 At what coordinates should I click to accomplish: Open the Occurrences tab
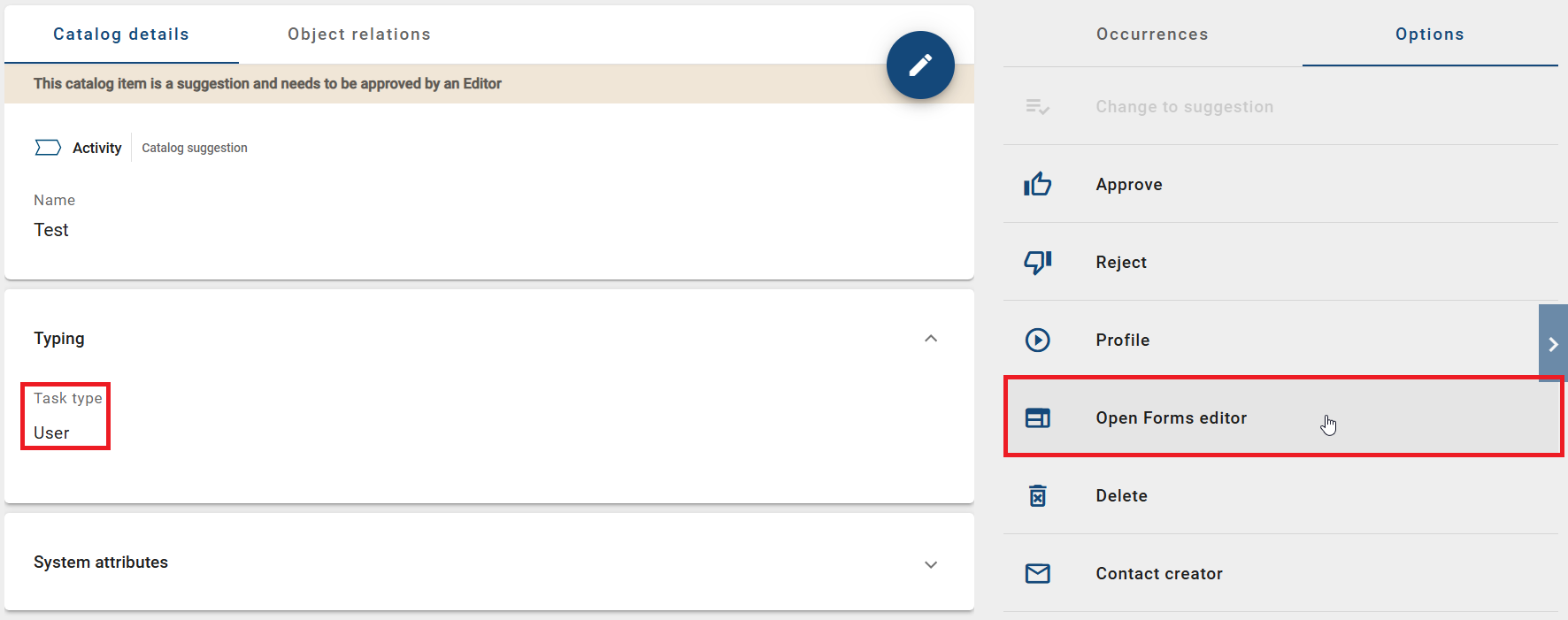coord(1152,34)
